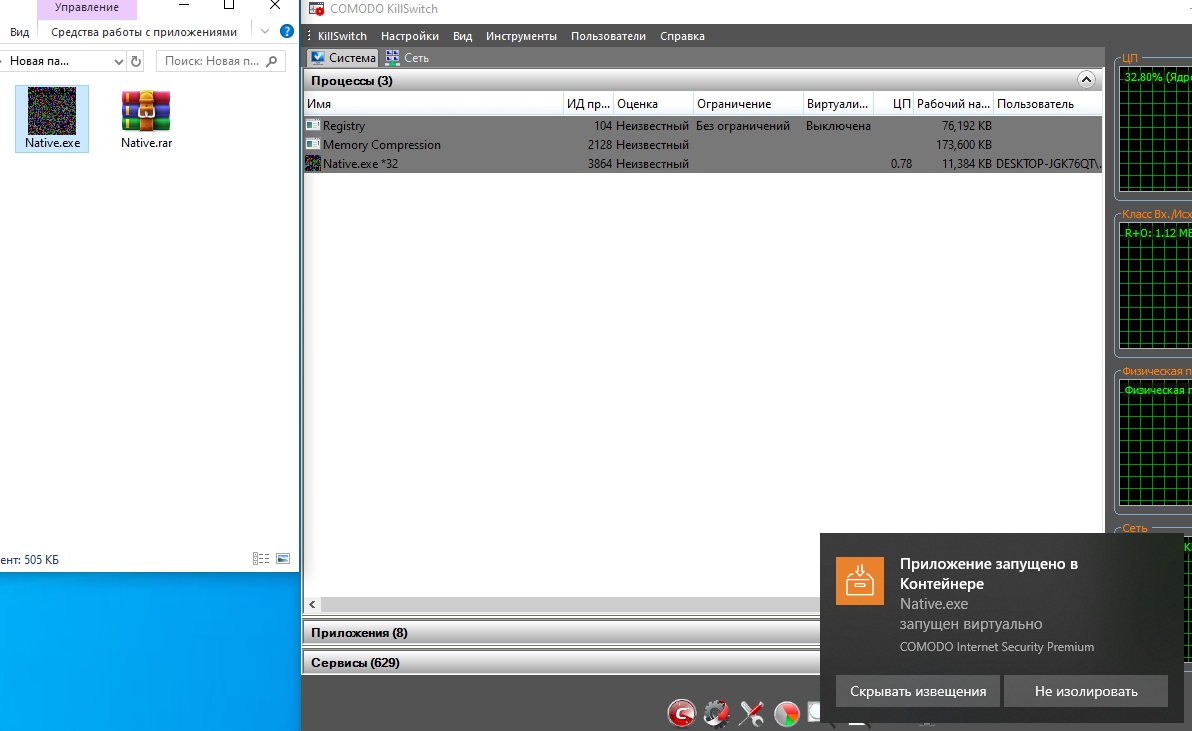
Task: Switch Explorer to details view
Action: coord(261,559)
